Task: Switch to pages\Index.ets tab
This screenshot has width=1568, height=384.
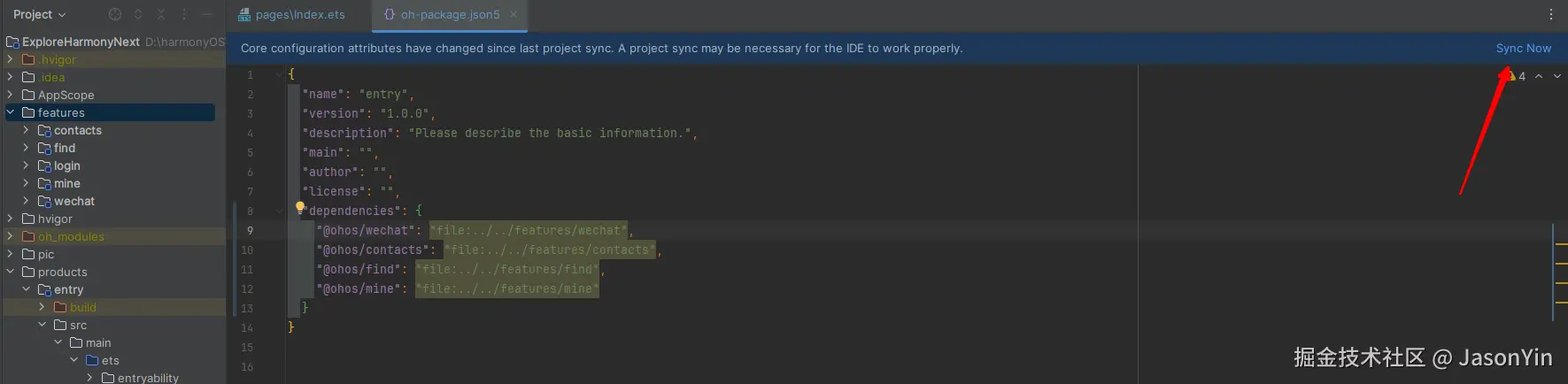Action: click(292, 14)
